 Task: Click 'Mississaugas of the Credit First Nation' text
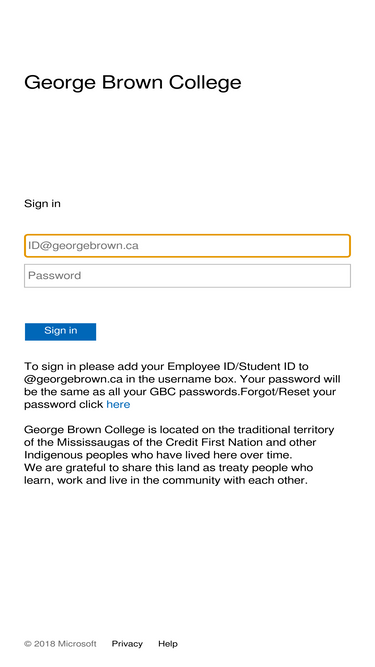[160, 442]
